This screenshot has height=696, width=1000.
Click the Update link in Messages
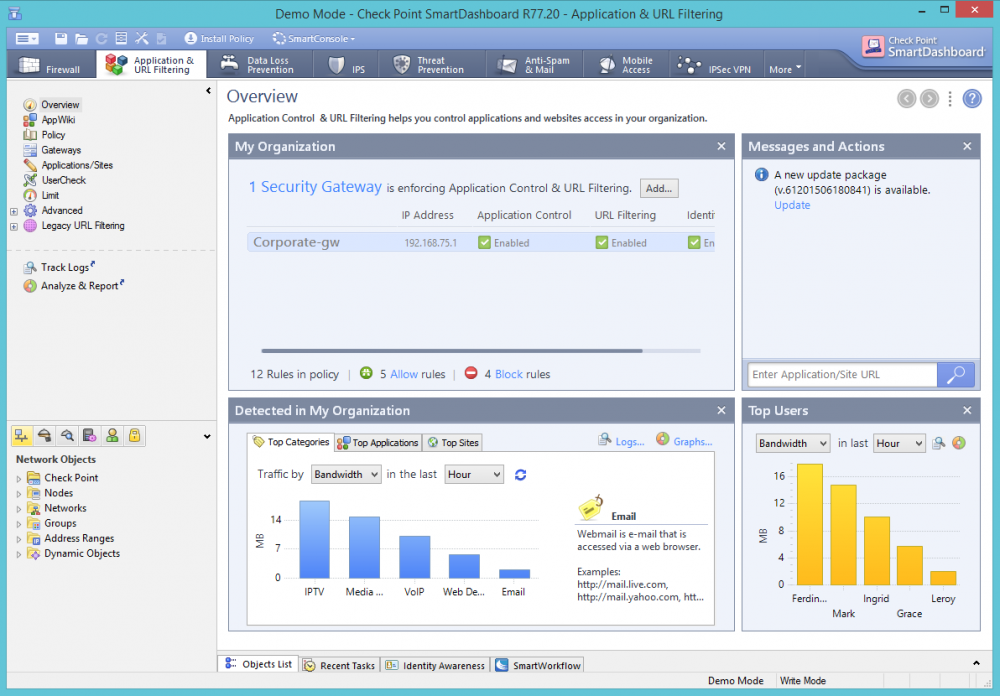[x=792, y=205]
